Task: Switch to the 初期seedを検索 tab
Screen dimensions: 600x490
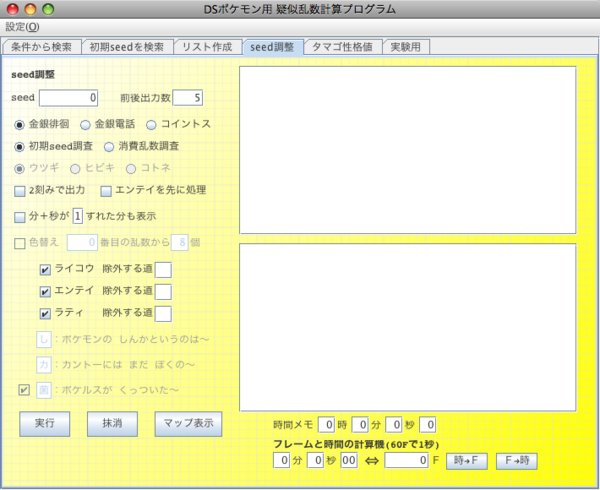Action: pyautogui.click(x=125, y=46)
